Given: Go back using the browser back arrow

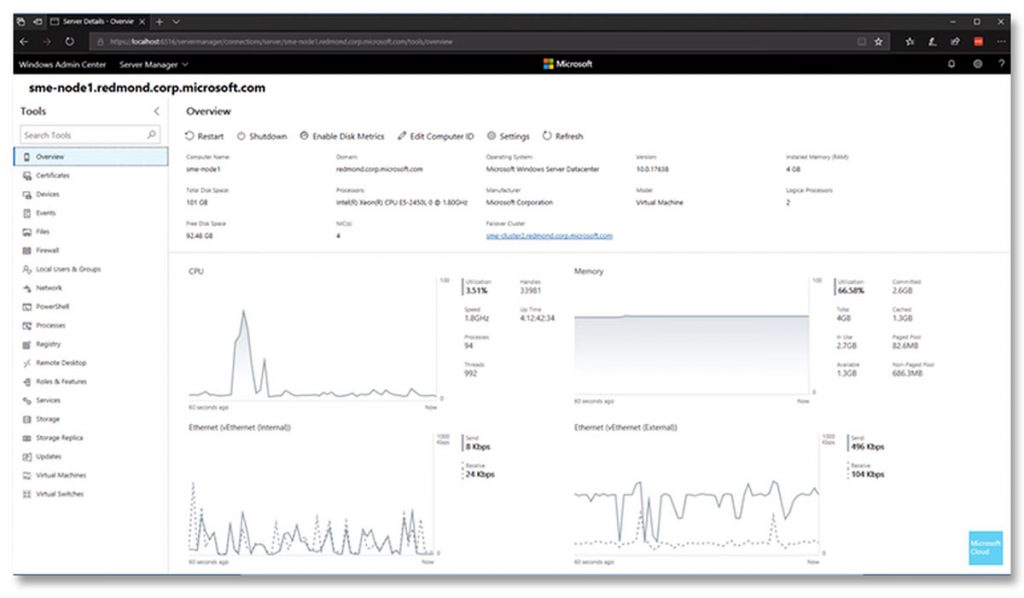Looking at the screenshot, I should pos(24,42).
